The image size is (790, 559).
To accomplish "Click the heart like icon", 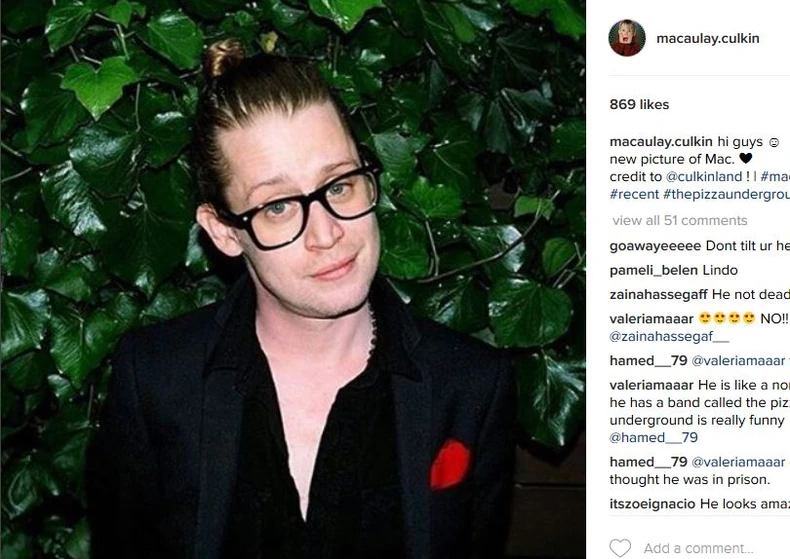I will [x=620, y=548].
